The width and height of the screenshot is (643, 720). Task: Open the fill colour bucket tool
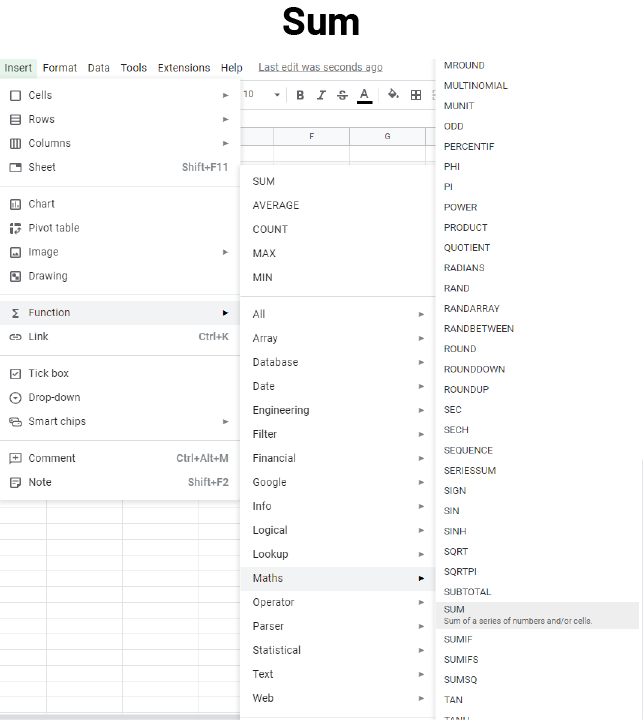pyautogui.click(x=393, y=95)
